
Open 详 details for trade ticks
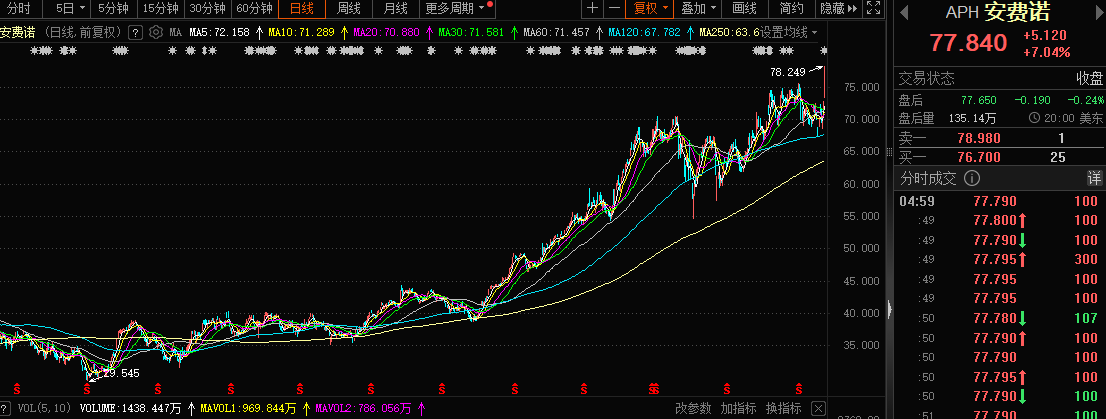coord(1094,179)
